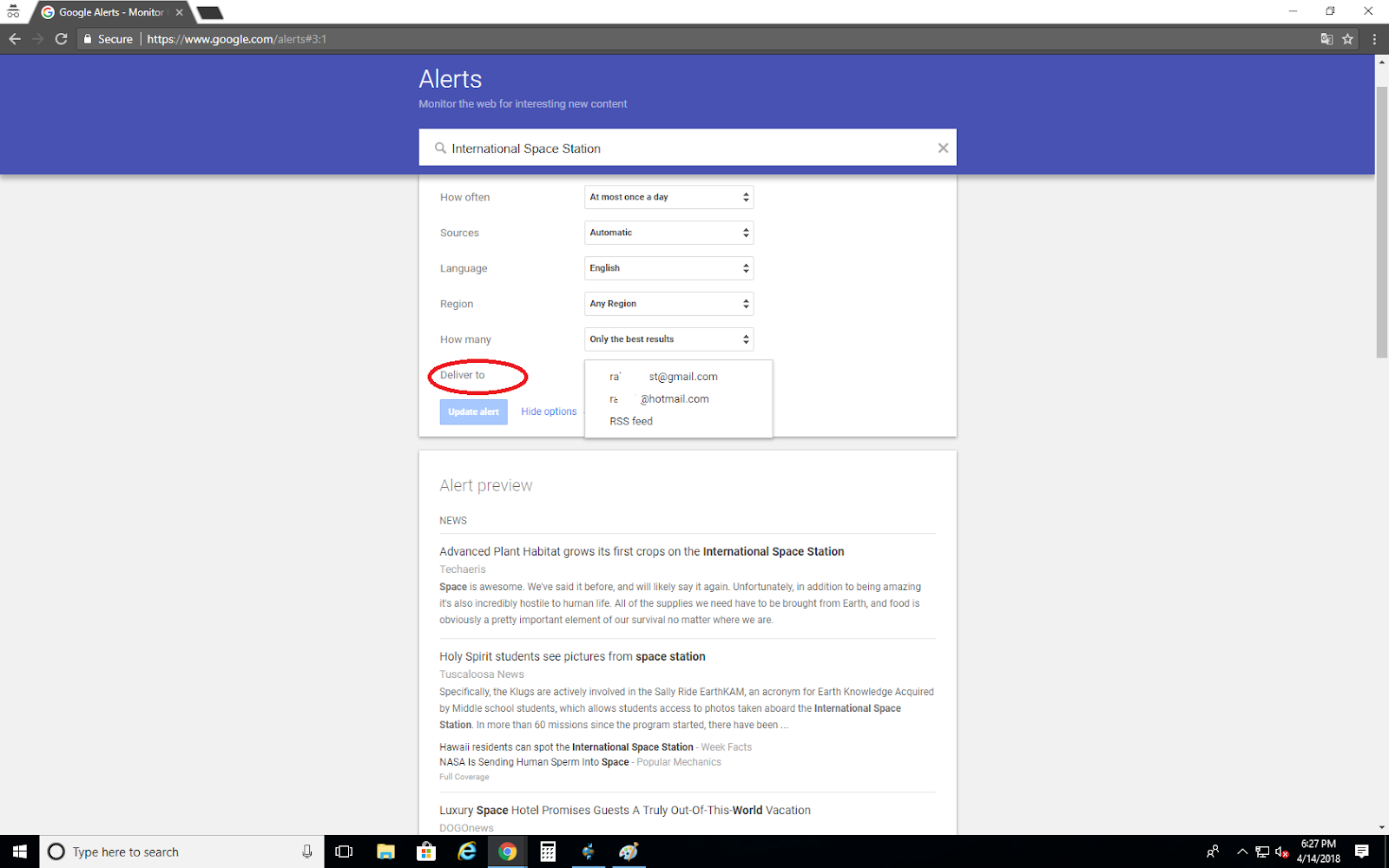Click the Hide options link

pyautogui.click(x=549, y=411)
